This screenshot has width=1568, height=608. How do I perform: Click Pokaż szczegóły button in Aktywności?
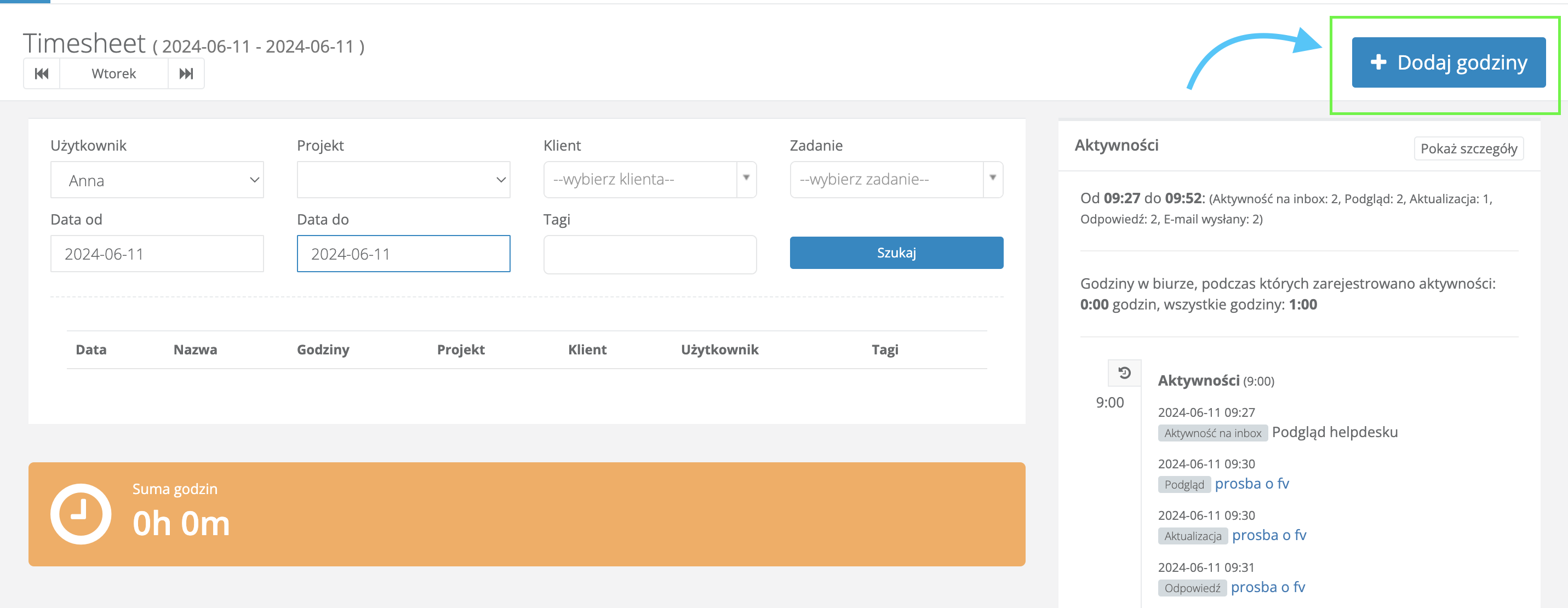coord(1469,148)
